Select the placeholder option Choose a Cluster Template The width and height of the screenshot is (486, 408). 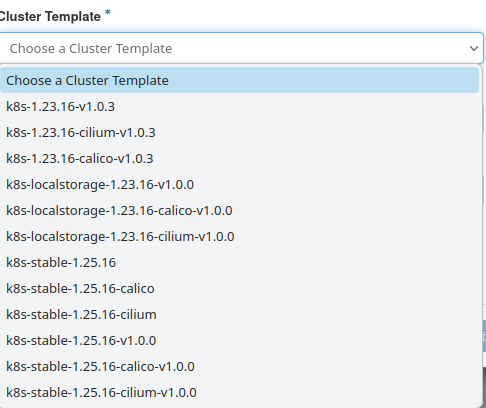click(x=239, y=80)
